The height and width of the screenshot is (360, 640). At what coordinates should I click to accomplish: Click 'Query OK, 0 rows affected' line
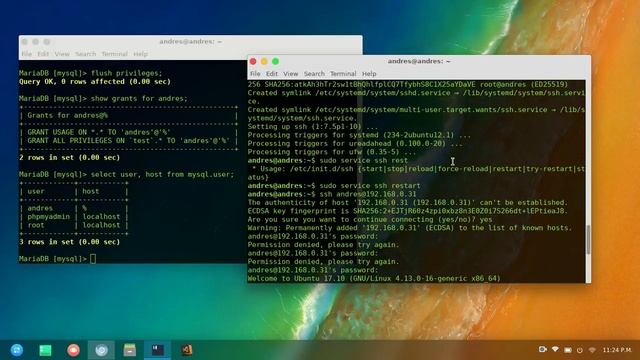click(95, 82)
